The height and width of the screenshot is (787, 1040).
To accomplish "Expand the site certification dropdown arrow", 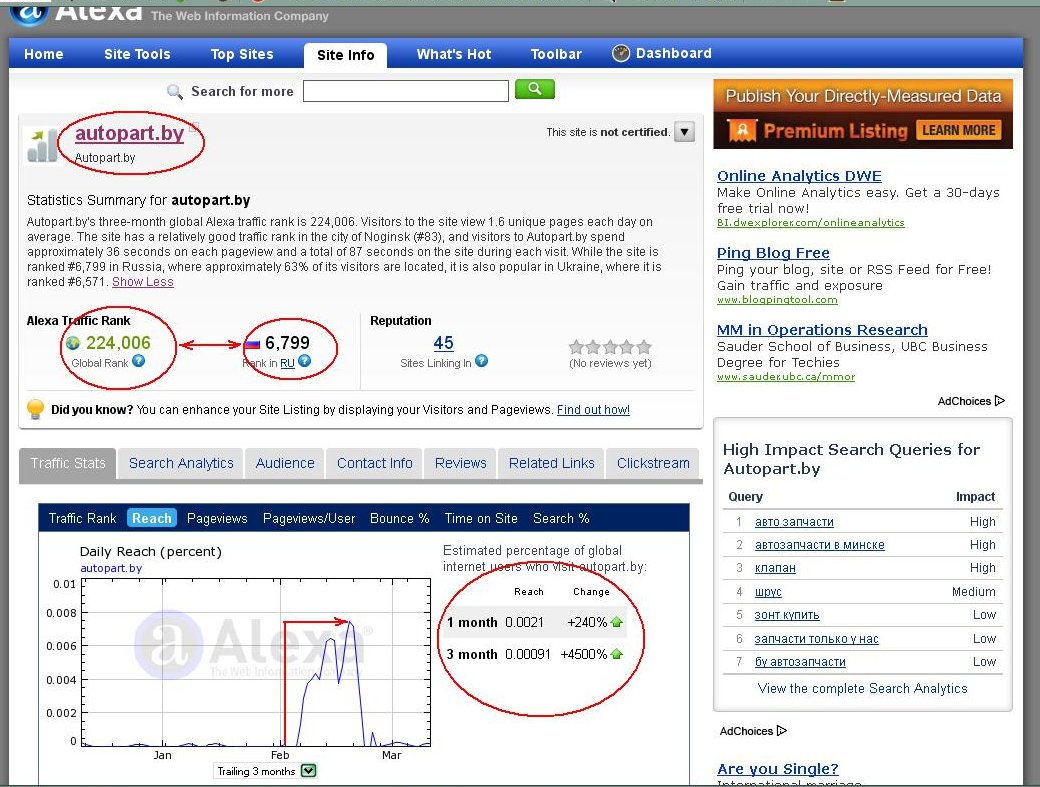I will tap(684, 132).
